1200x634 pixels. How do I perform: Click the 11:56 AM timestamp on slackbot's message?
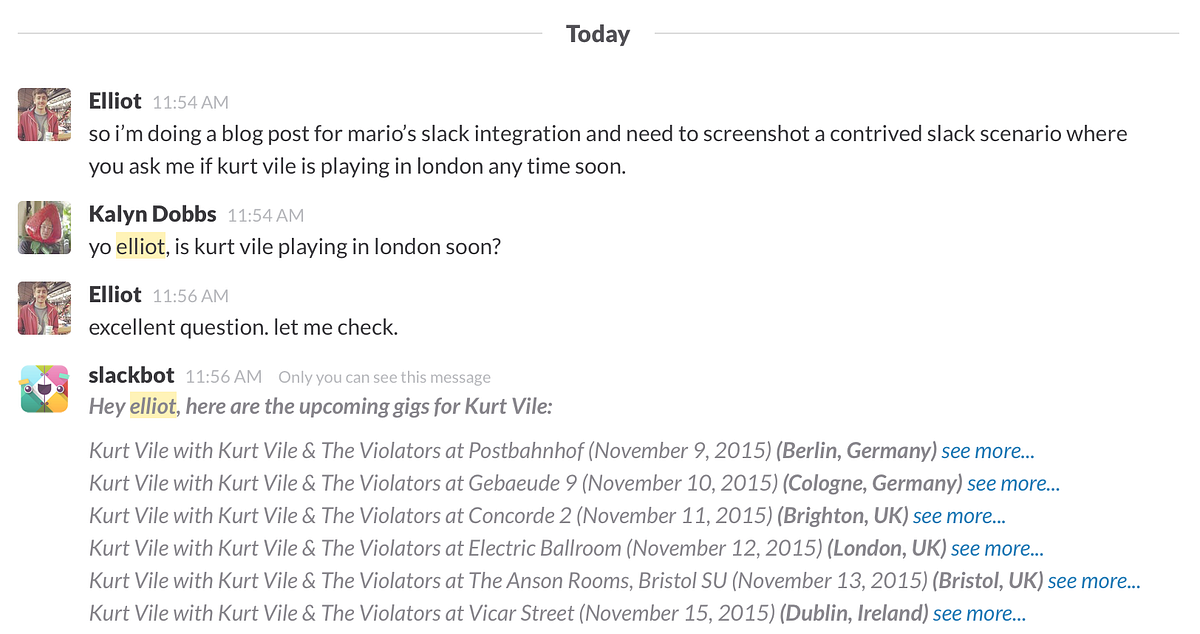224,377
